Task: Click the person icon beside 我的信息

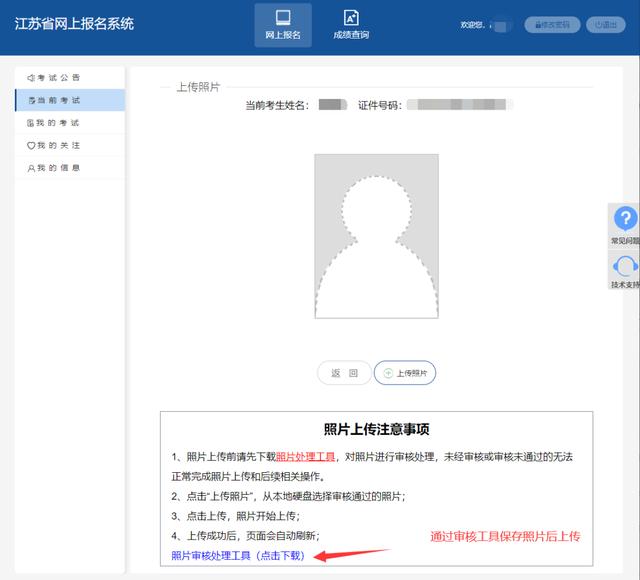Action: coord(31,168)
